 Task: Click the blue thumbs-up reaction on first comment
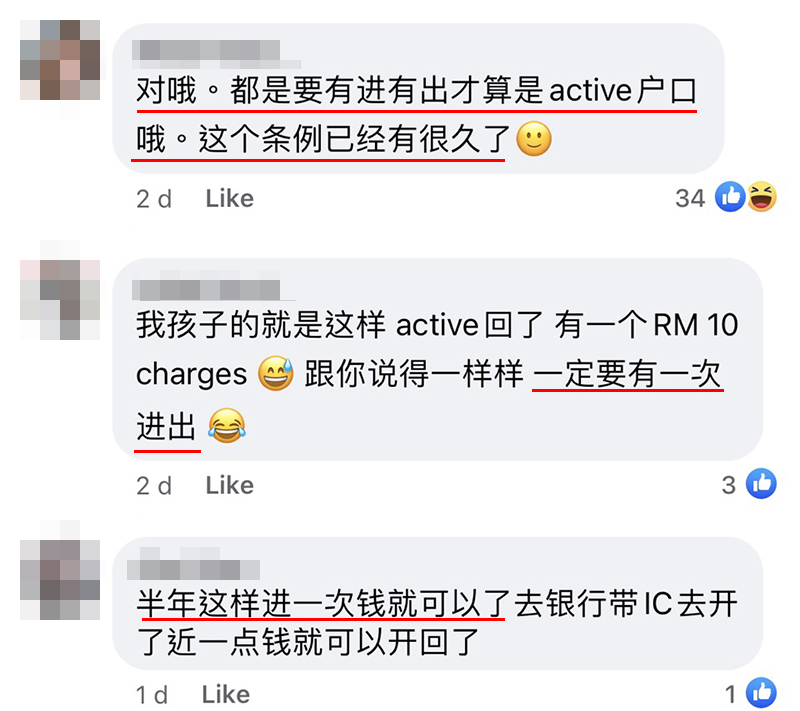pos(730,197)
